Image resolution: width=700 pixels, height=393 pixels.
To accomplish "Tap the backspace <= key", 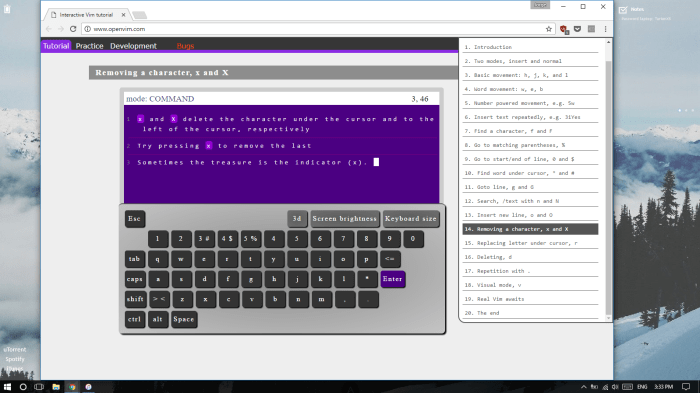I will [390, 259].
